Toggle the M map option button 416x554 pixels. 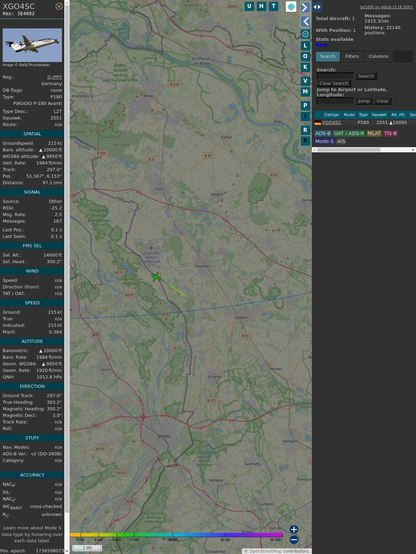(x=305, y=92)
